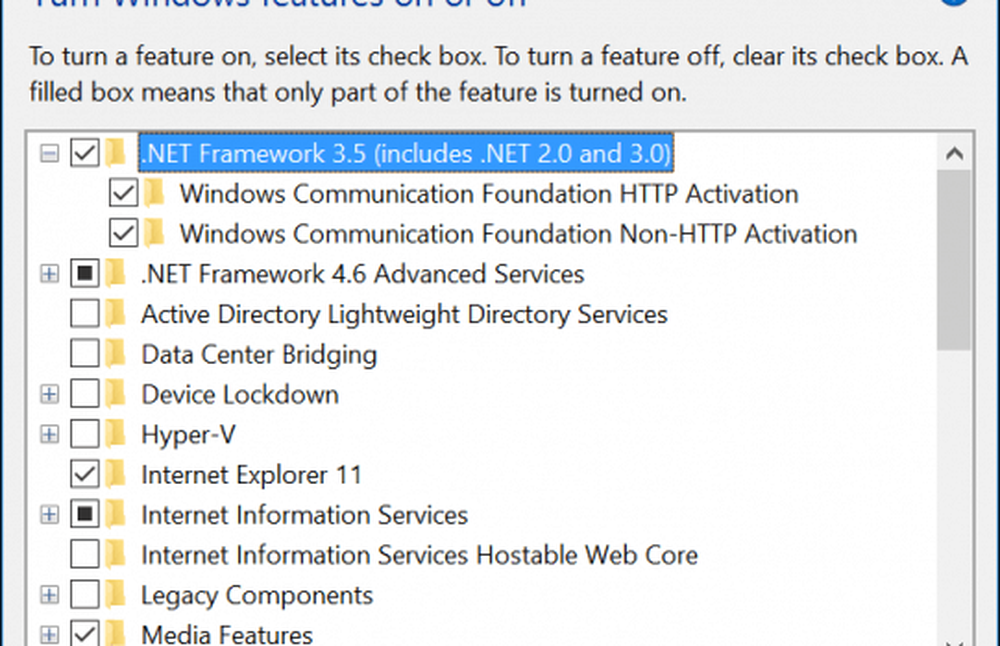Viewport: 1000px width, 646px height.
Task: Click the folder icon beside Data Center Bridging
Action: pos(116,354)
